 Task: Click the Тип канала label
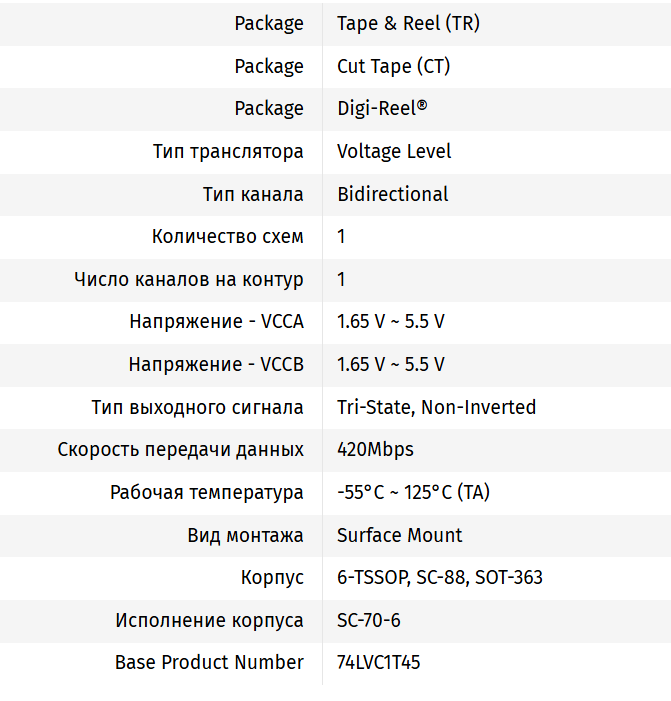[x=253, y=194]
